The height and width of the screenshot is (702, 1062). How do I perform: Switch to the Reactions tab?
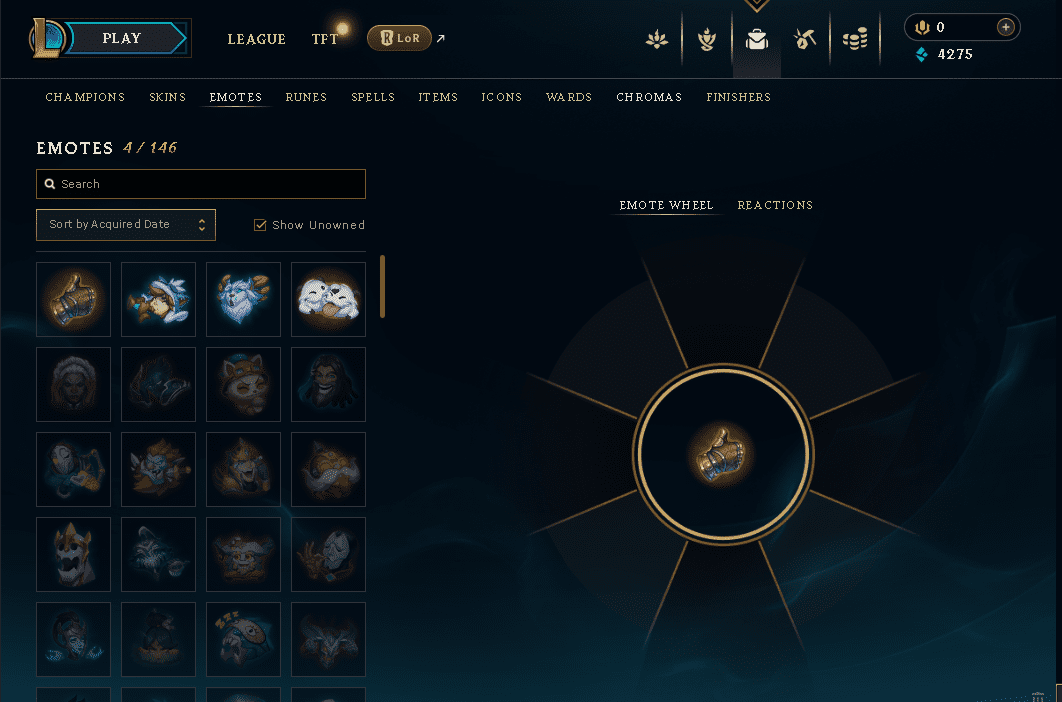775,205
